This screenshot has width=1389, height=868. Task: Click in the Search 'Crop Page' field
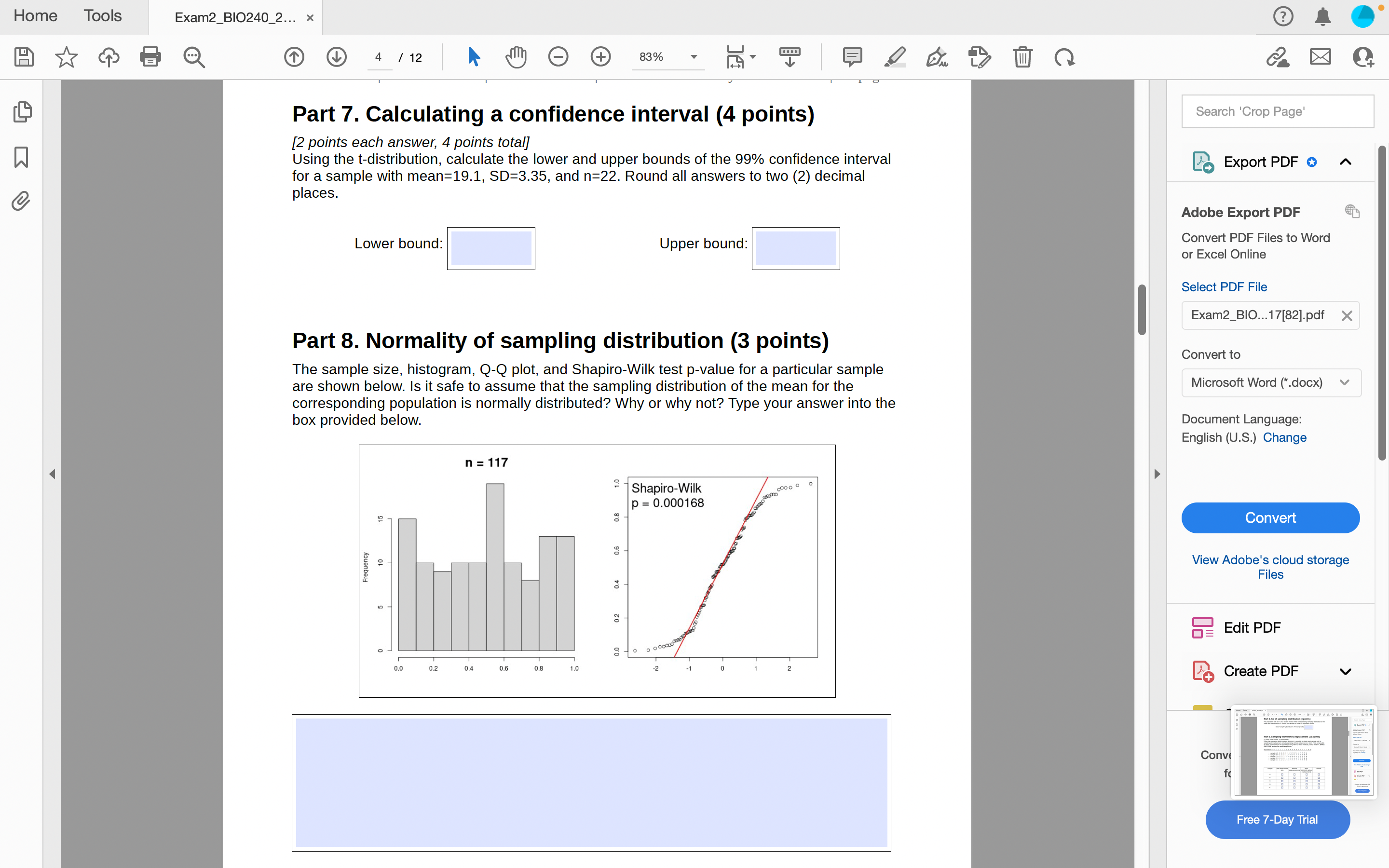coord(1278,111)
